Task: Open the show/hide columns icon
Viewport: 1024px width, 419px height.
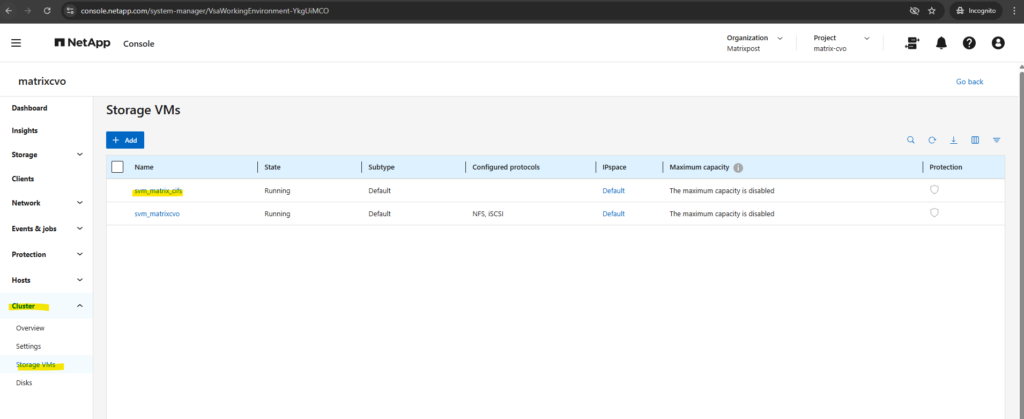Action: click(975, 140)
